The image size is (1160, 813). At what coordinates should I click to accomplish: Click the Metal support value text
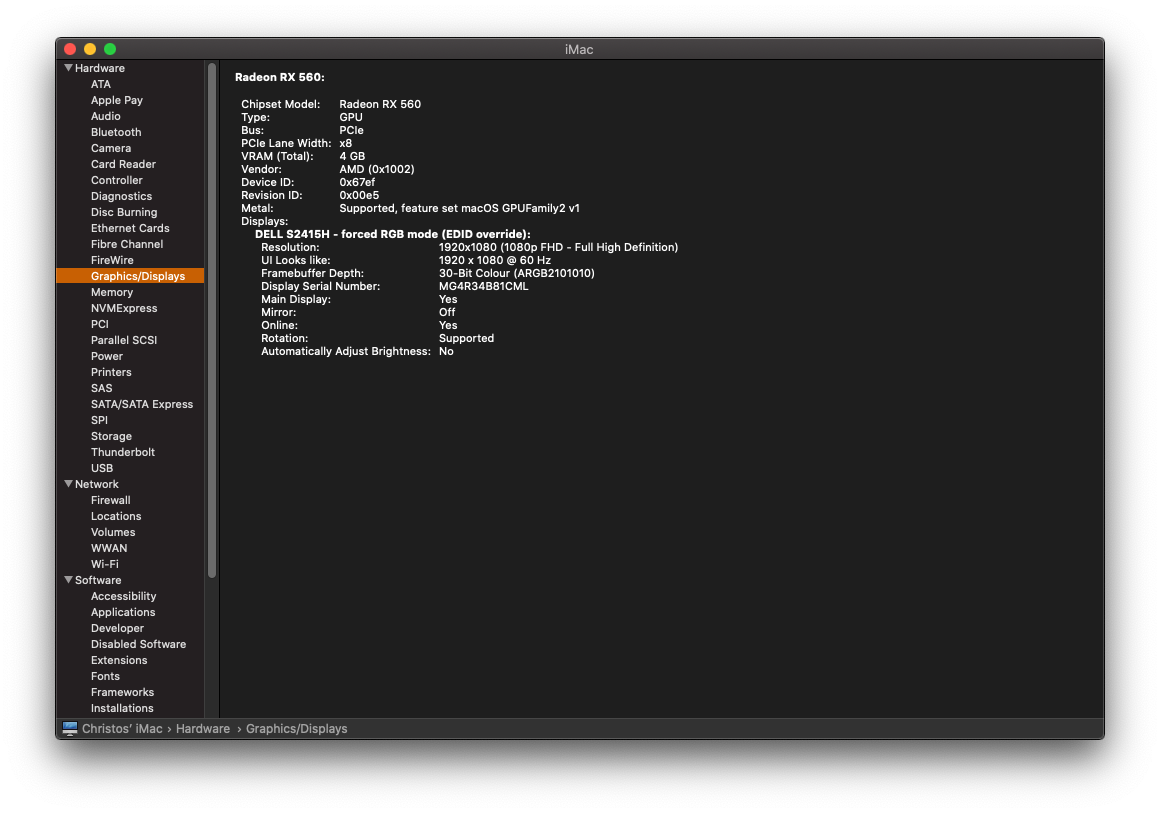[x=459, y=209]
